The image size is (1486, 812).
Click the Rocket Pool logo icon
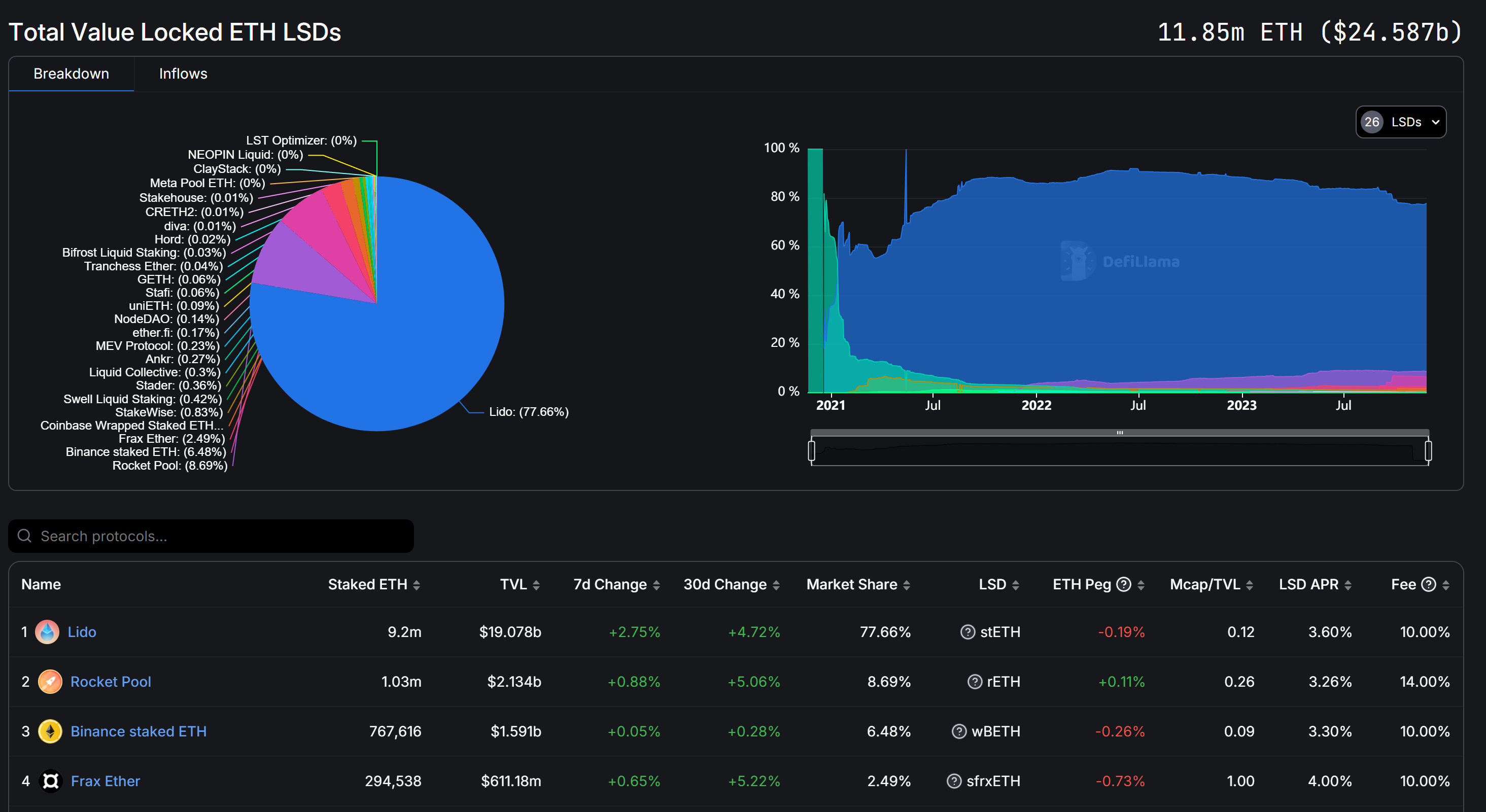pos(50,682)
